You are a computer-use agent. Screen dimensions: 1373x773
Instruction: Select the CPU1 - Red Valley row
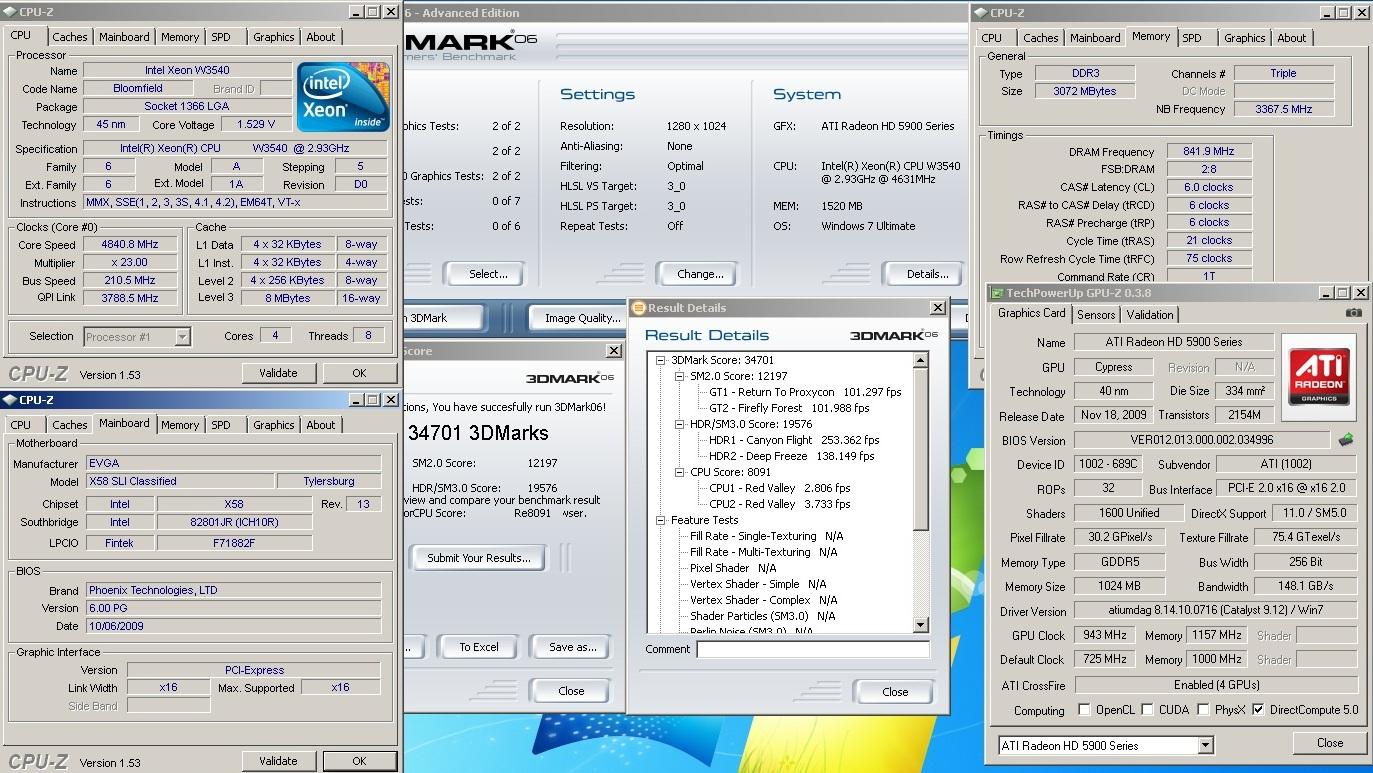pos(780,488)
